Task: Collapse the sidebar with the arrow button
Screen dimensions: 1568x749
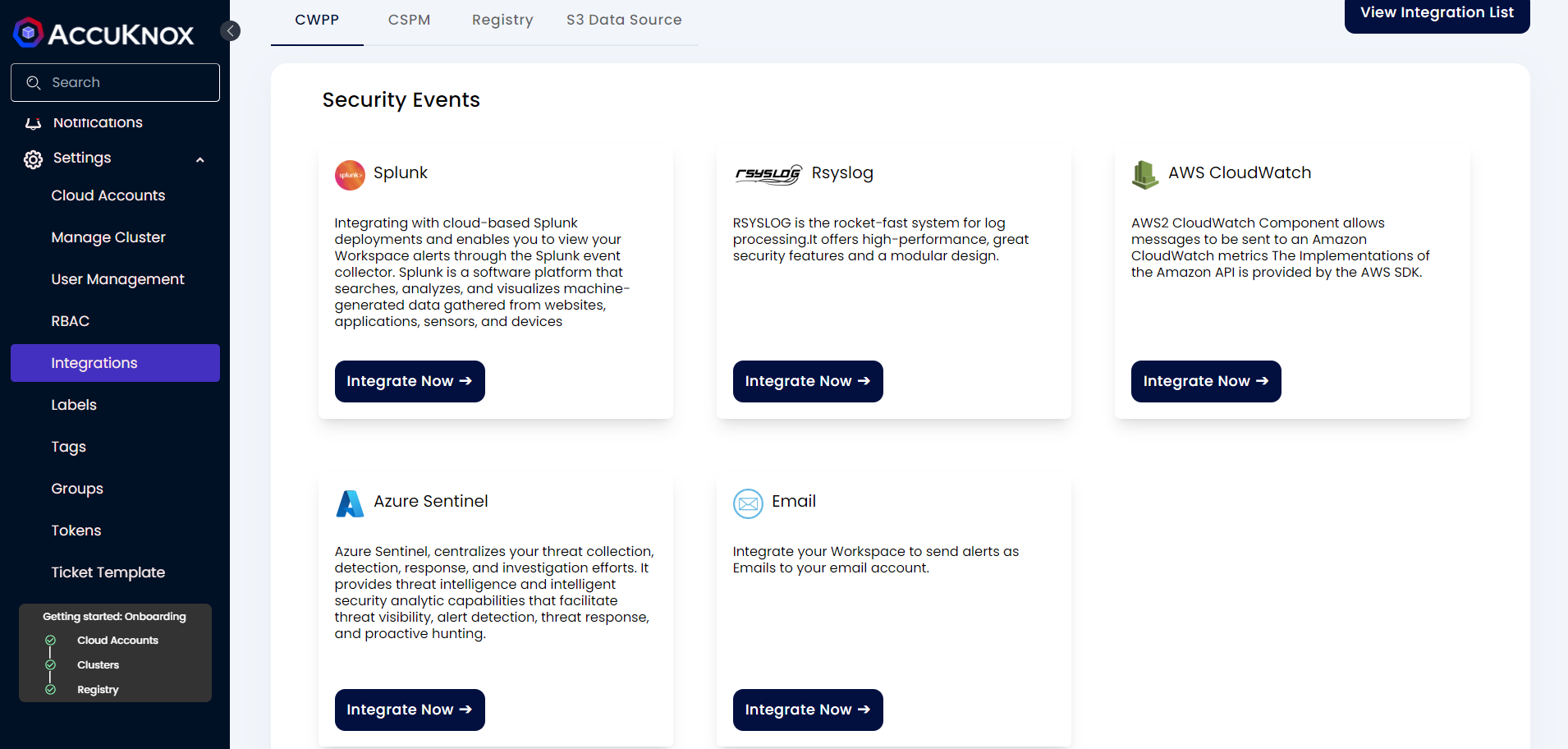Action: 231,31
